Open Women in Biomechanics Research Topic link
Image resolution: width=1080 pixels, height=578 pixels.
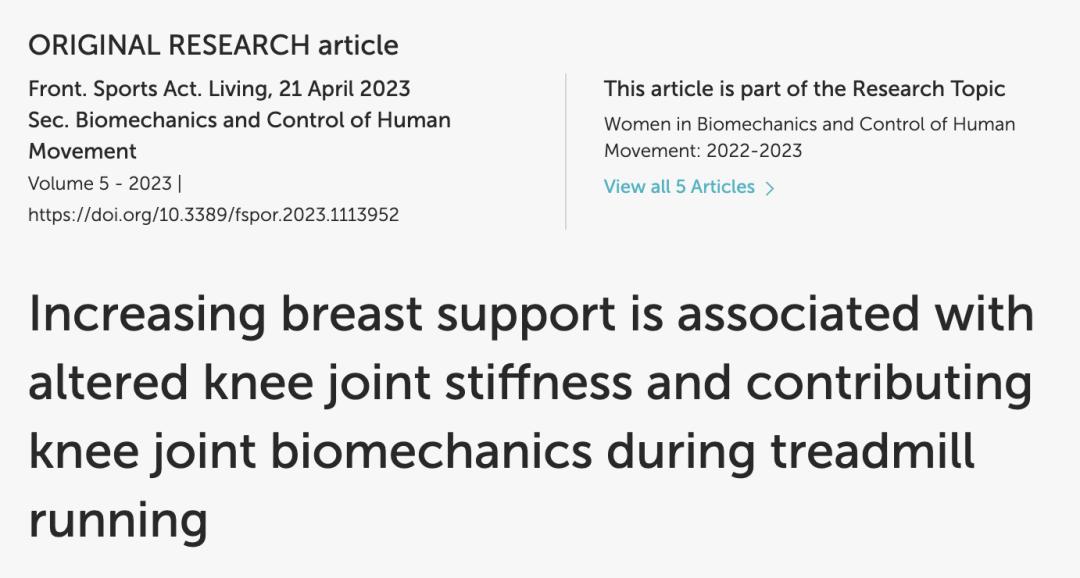point(809,125)
